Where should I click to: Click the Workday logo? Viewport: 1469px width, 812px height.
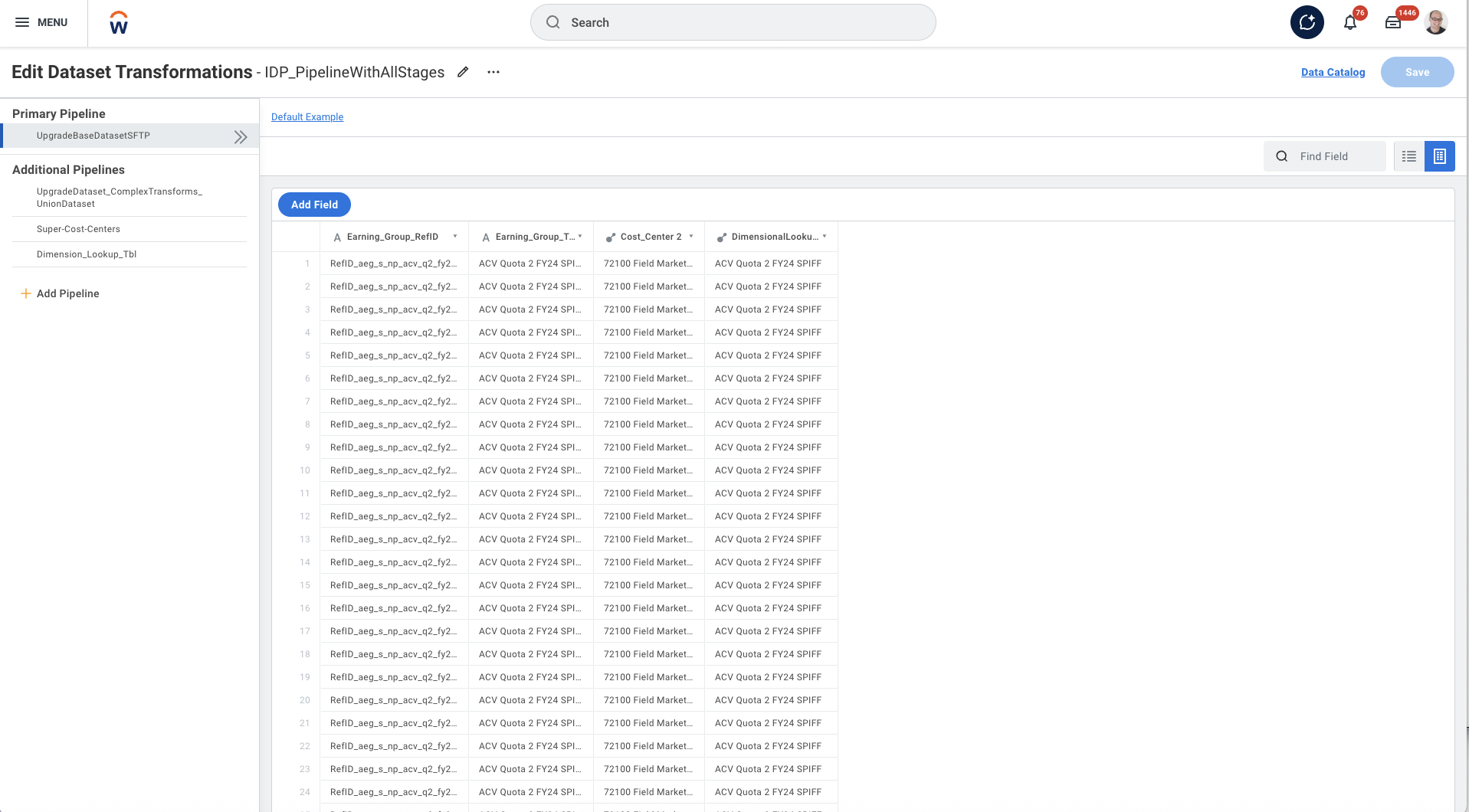tap(119, 23)
